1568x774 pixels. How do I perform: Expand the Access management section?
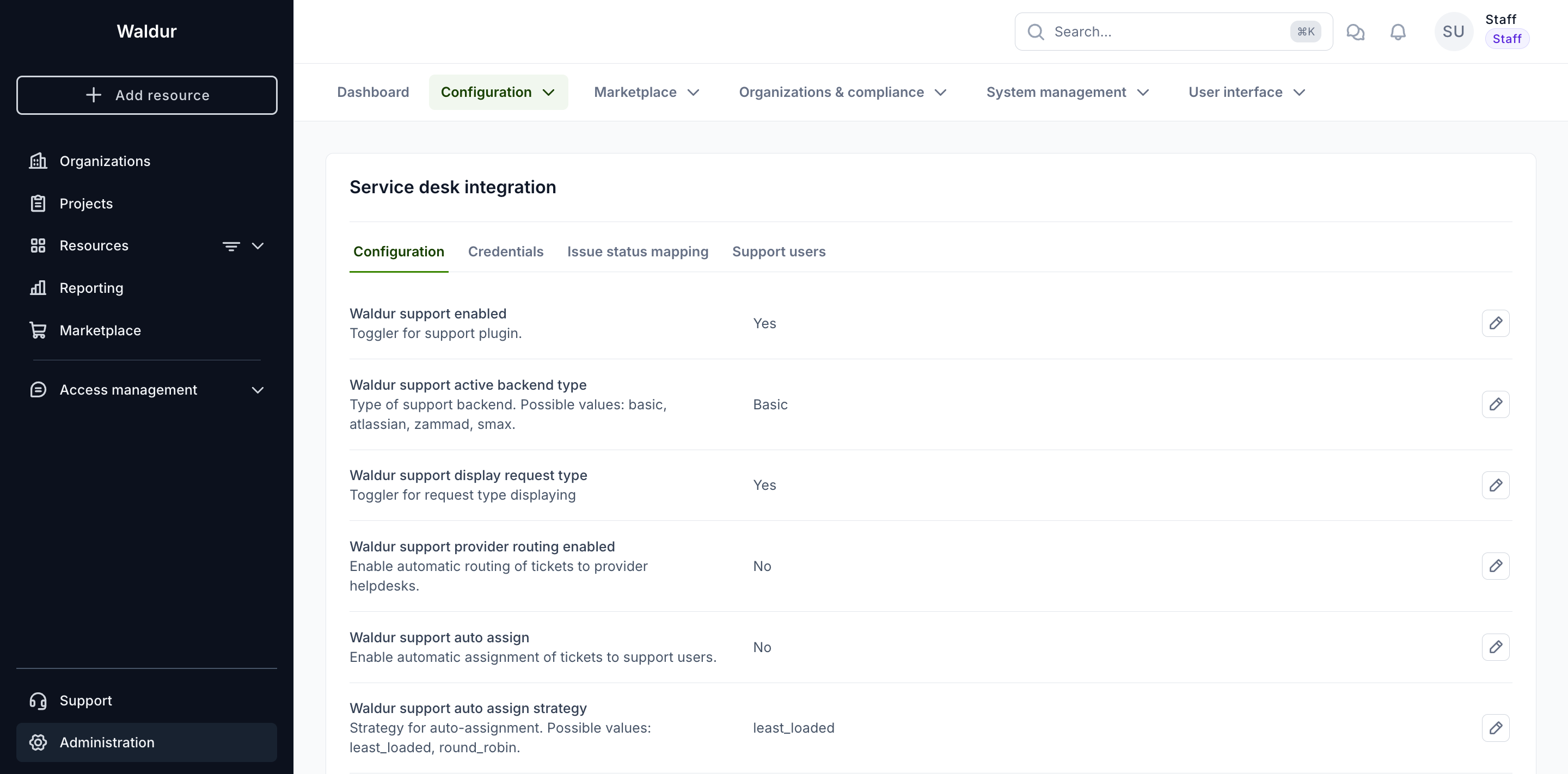point(258,390)
